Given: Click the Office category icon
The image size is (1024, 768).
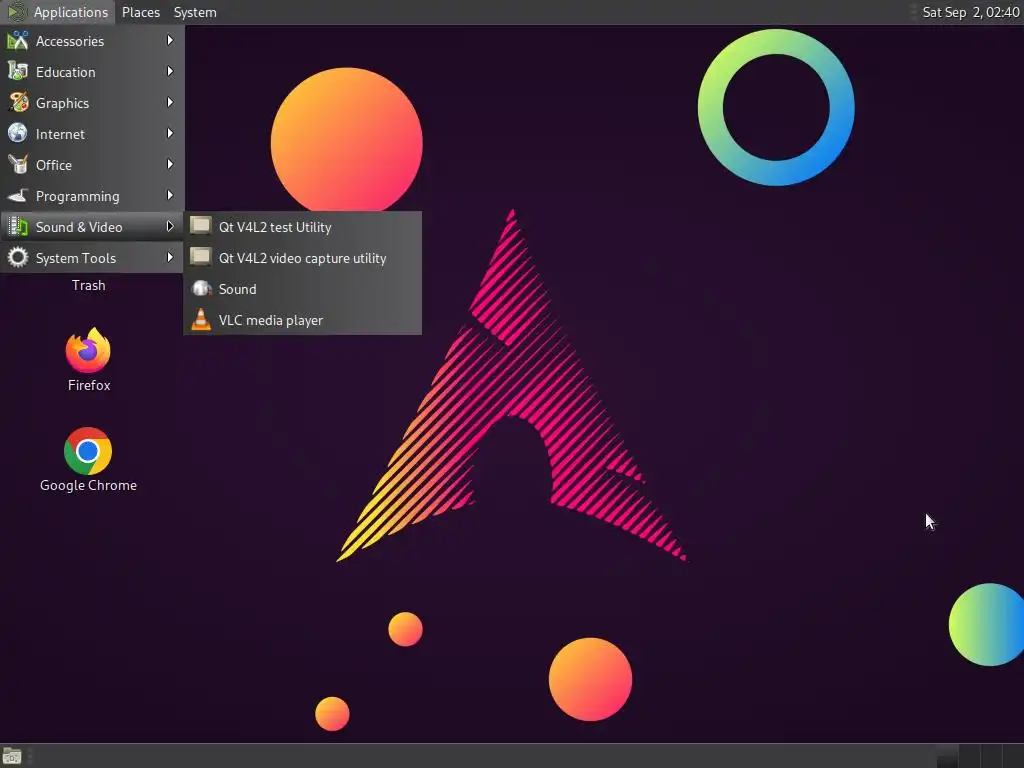Looking at the screenshot, I should (x=18, y=165).
